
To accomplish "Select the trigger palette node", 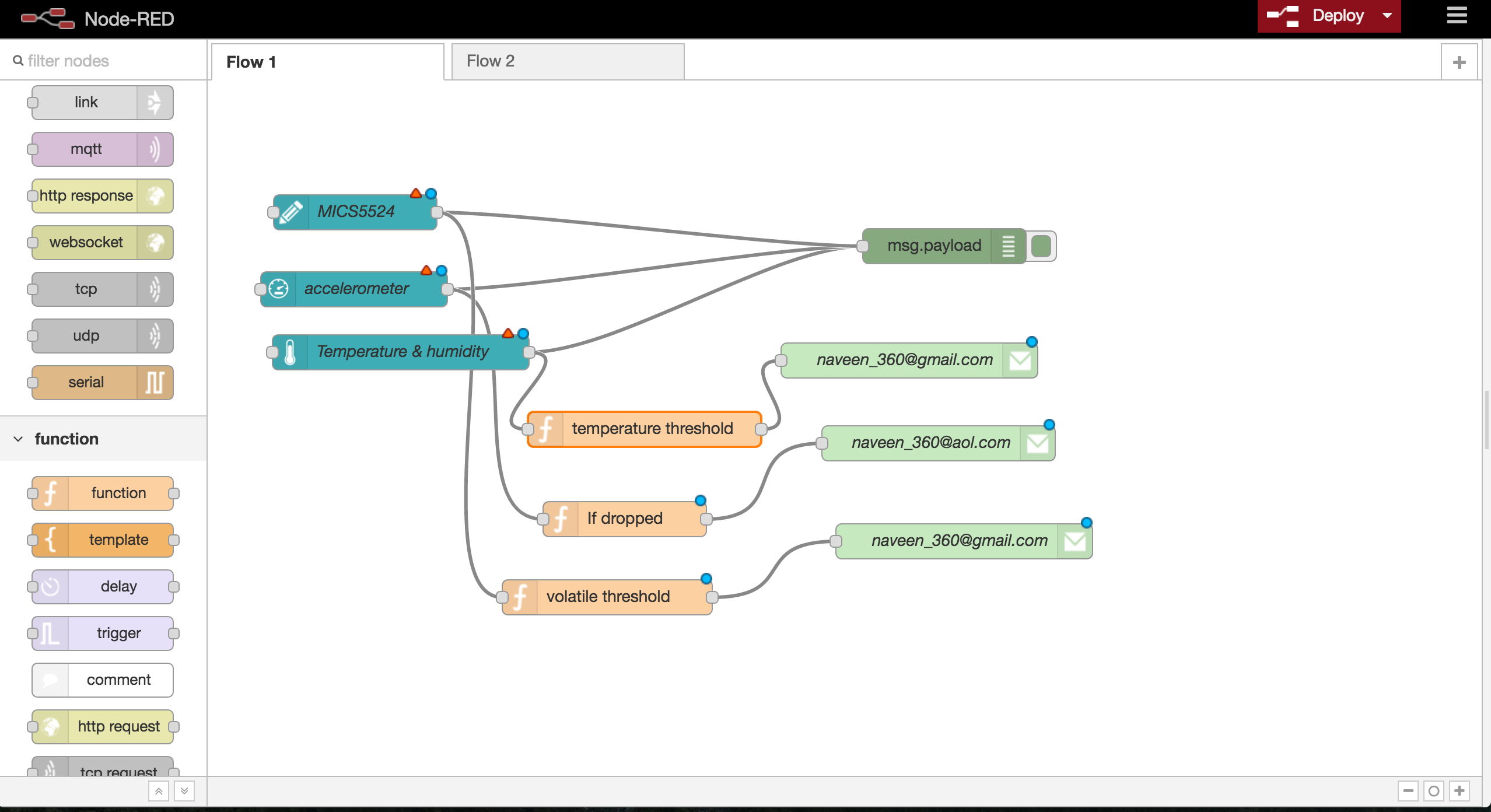I will [103, 633].
